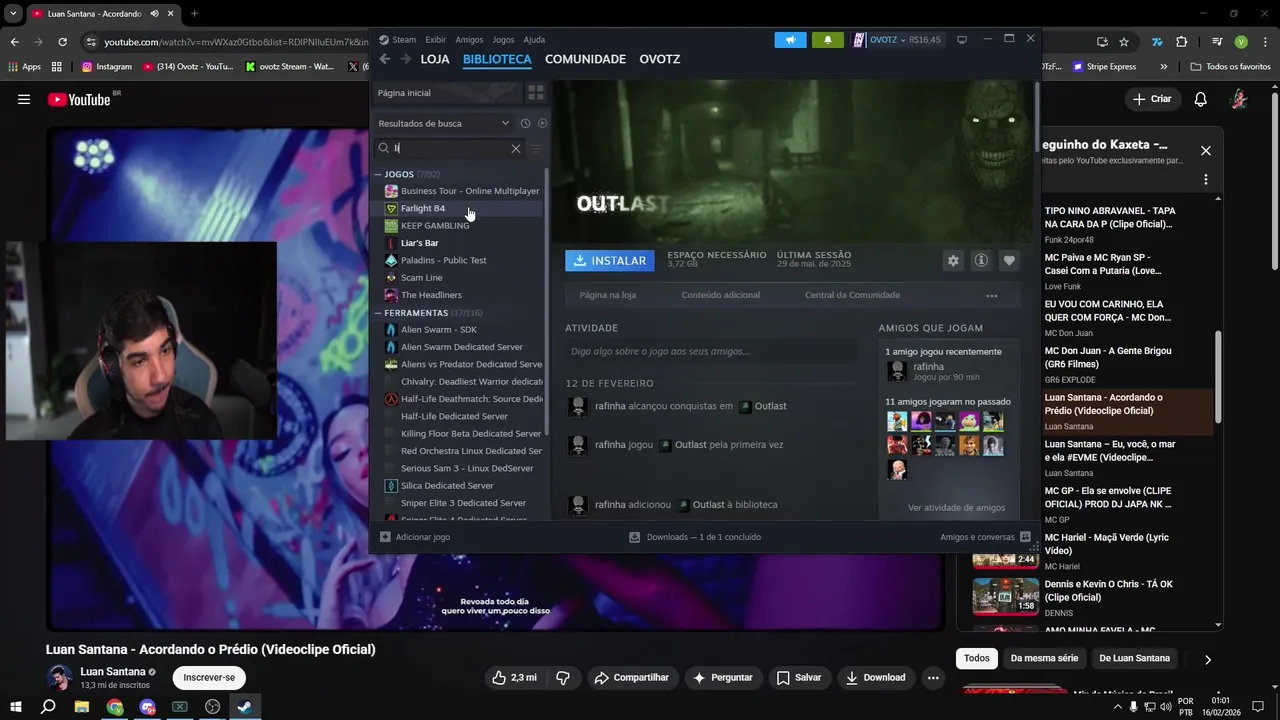The image size is (1280, 720).
Task: Open Windows Start menu
Action: click(15, 707)
